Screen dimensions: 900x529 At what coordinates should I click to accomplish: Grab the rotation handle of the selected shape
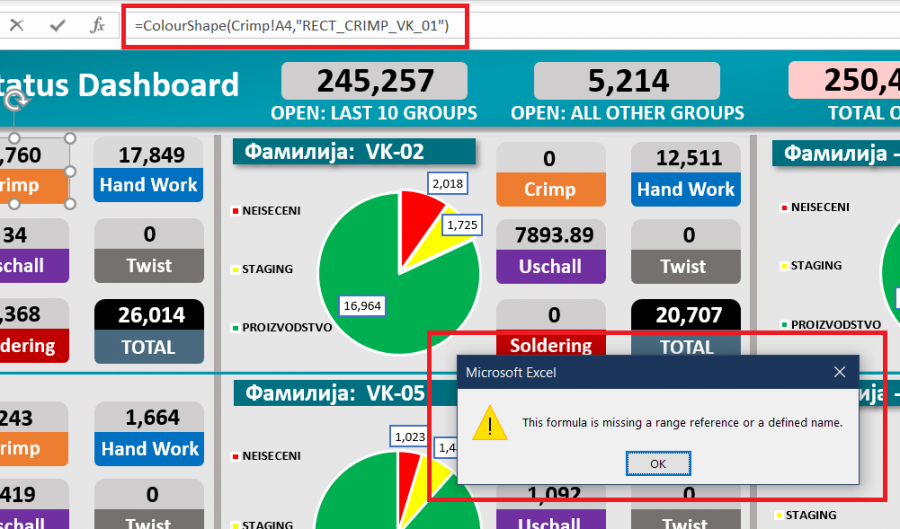(x=15, y=102)
